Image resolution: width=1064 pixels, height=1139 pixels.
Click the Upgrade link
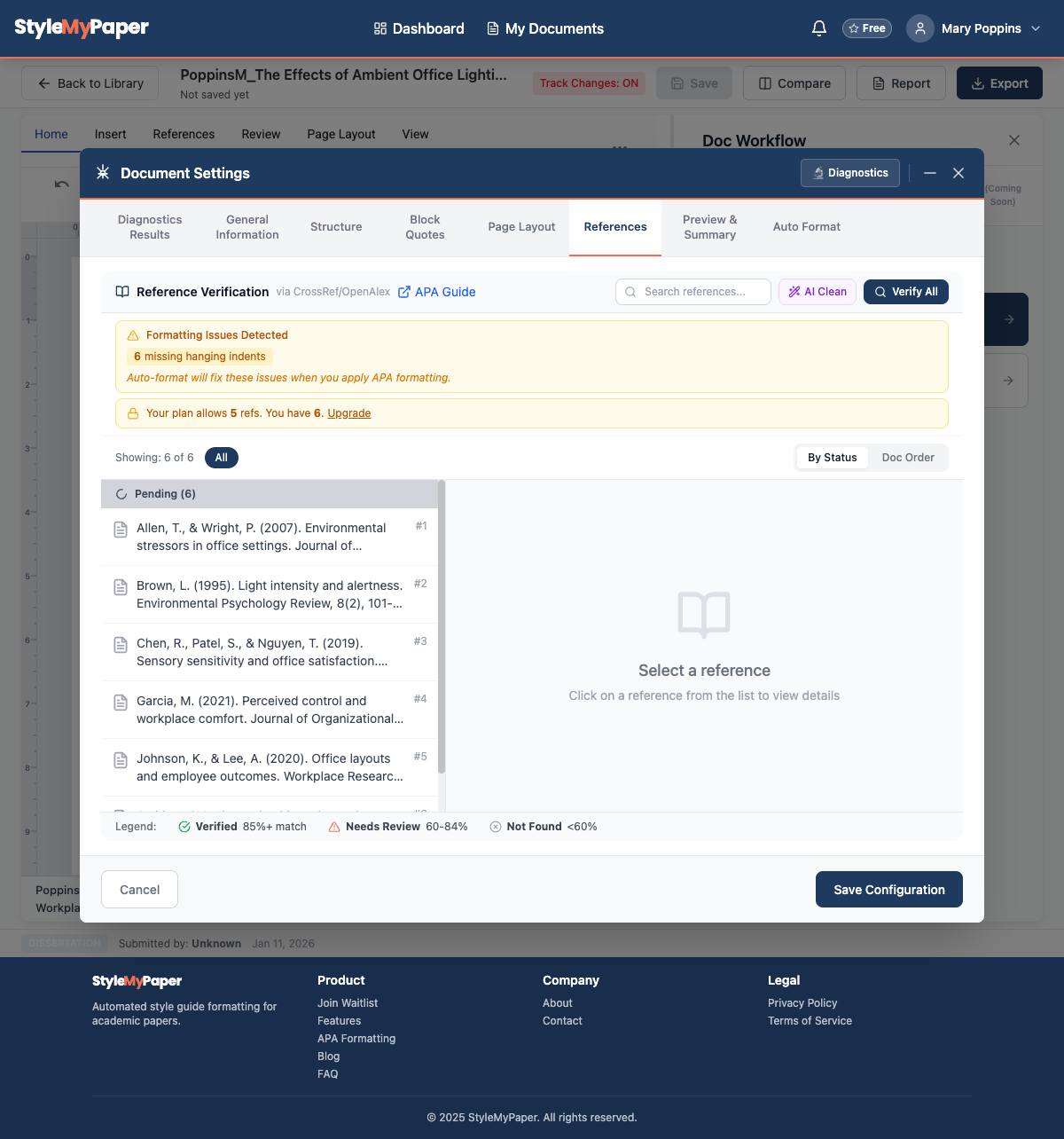(x=349, y=413)
